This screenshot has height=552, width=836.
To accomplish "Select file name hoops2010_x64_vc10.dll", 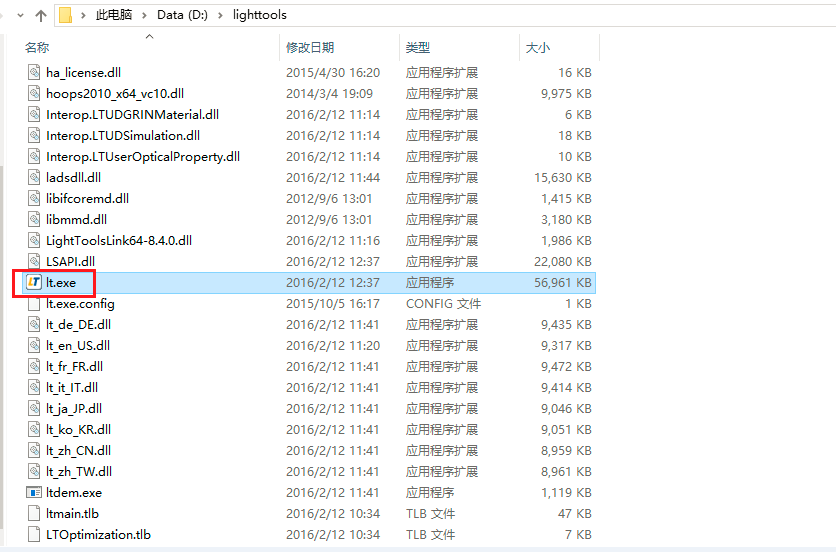I will click(x=115, y=94).
